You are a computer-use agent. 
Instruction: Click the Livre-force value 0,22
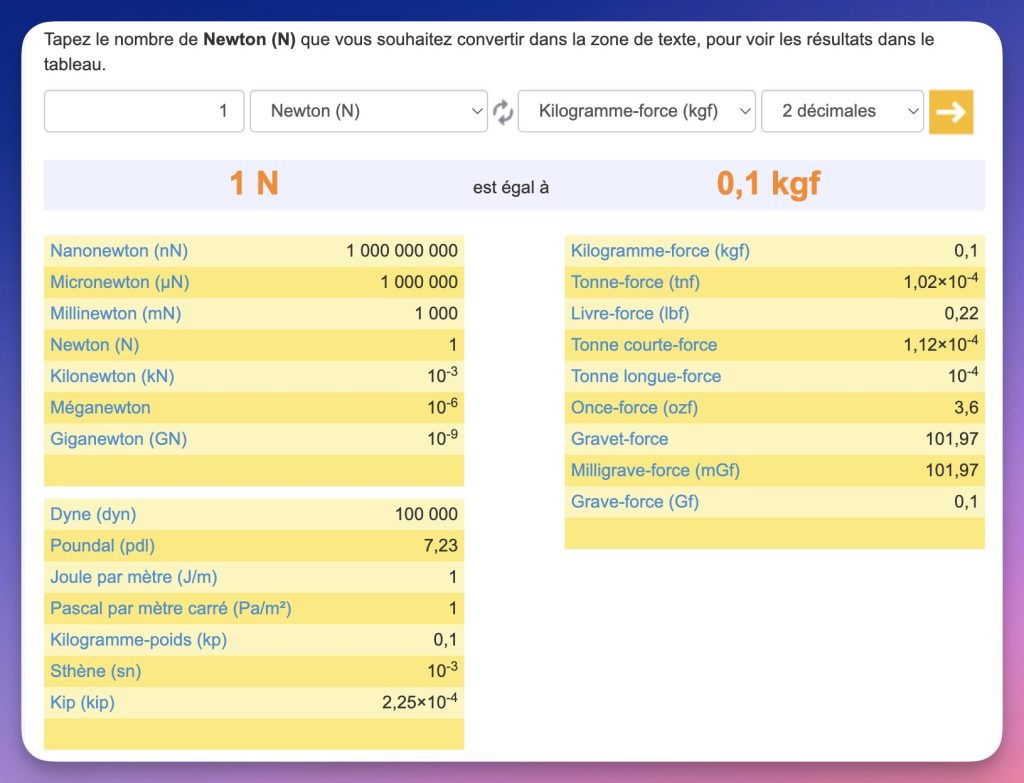(961, 313)
